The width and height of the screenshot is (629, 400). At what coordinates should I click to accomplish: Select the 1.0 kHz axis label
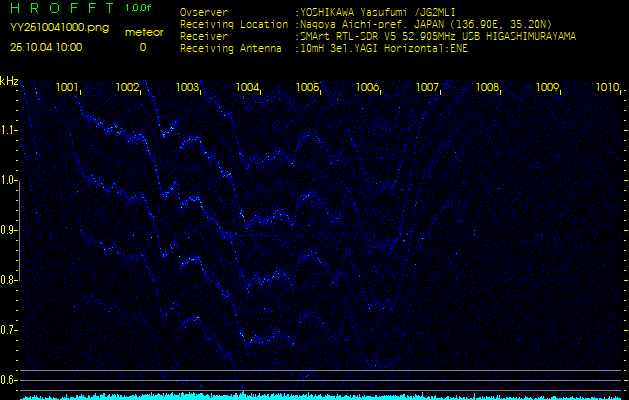point(9,180)
